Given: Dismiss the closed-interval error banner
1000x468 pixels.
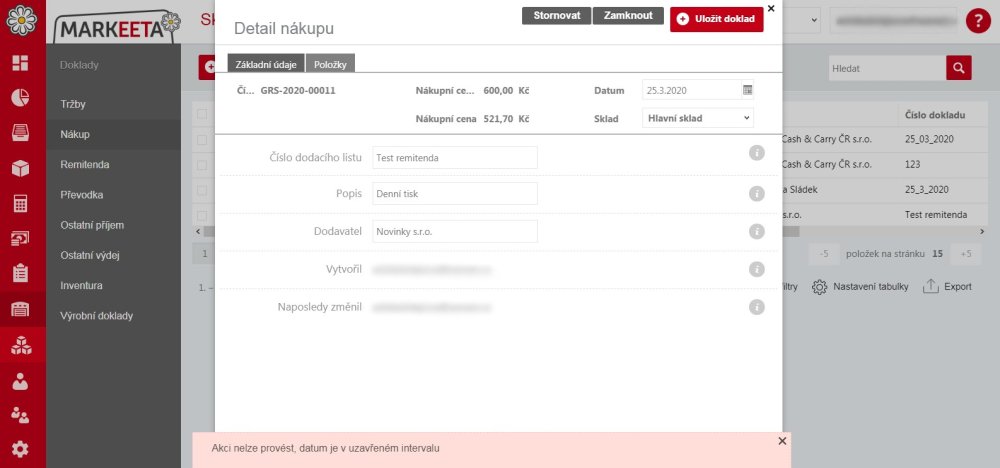Looking at the screenshot, I should pos(783,441).
